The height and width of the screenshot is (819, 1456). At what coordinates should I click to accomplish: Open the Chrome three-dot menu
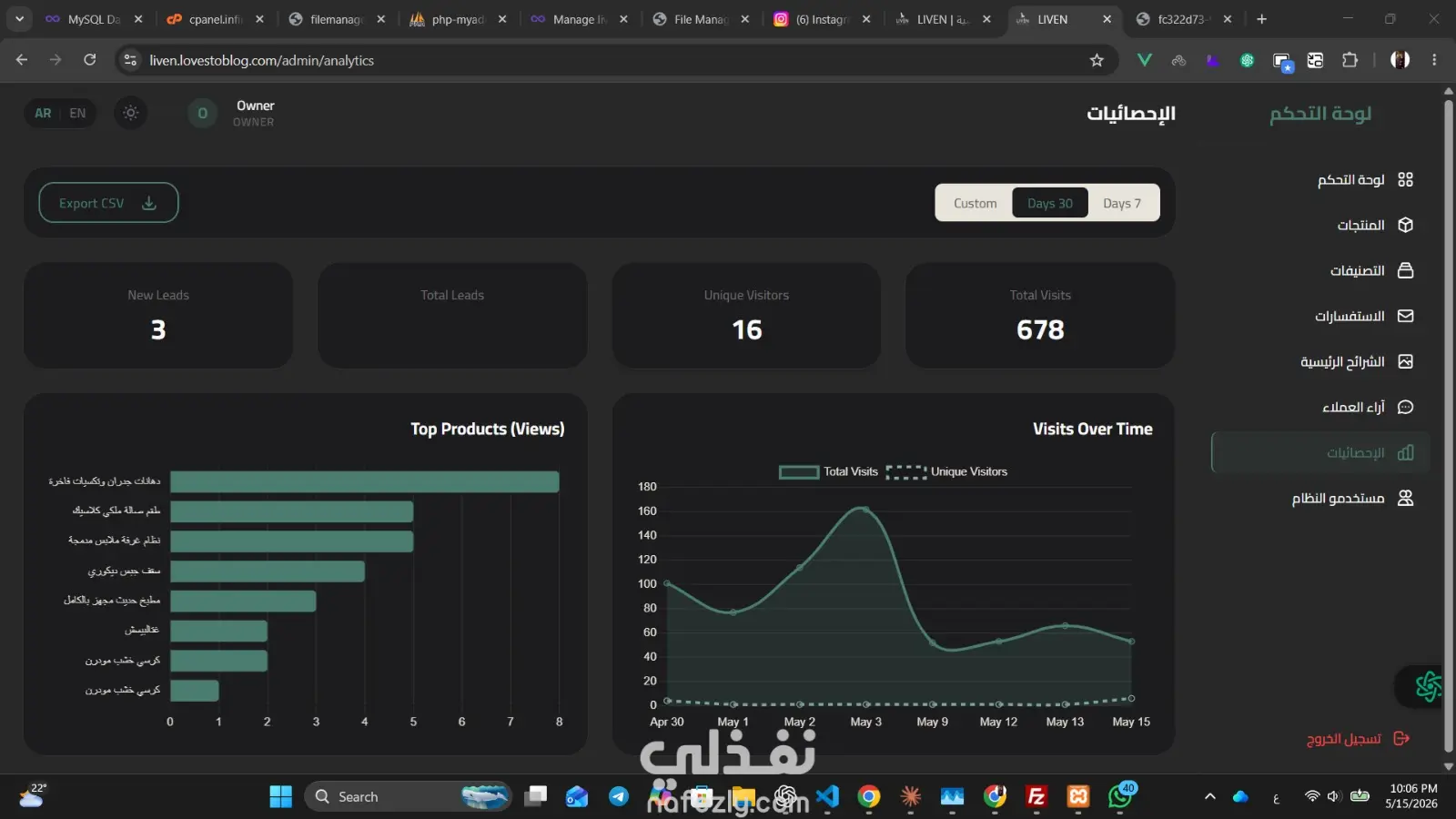tap(1434, 60)
